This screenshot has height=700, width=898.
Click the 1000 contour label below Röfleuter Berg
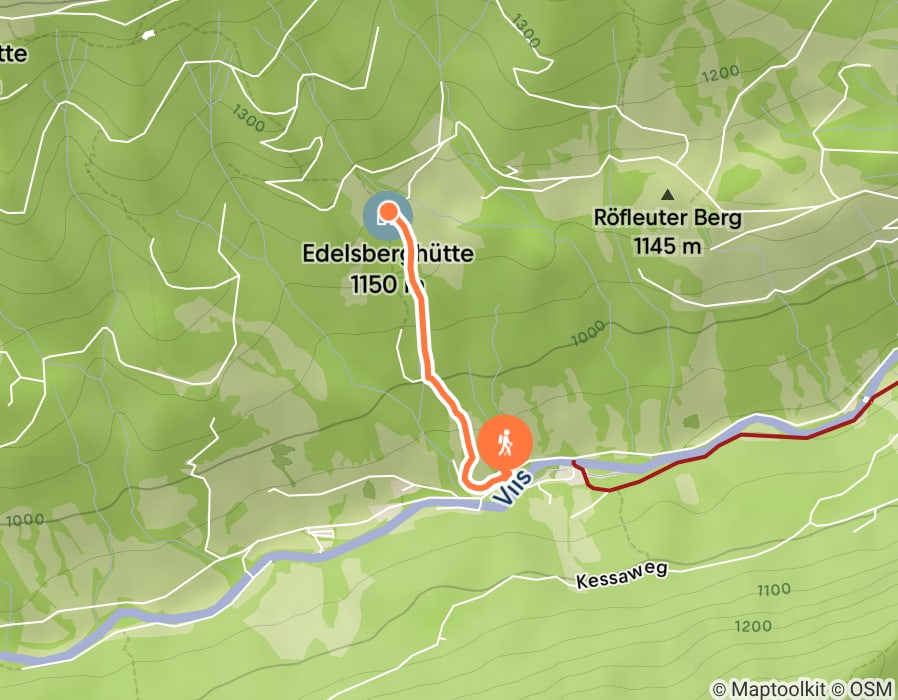(589, 333)
